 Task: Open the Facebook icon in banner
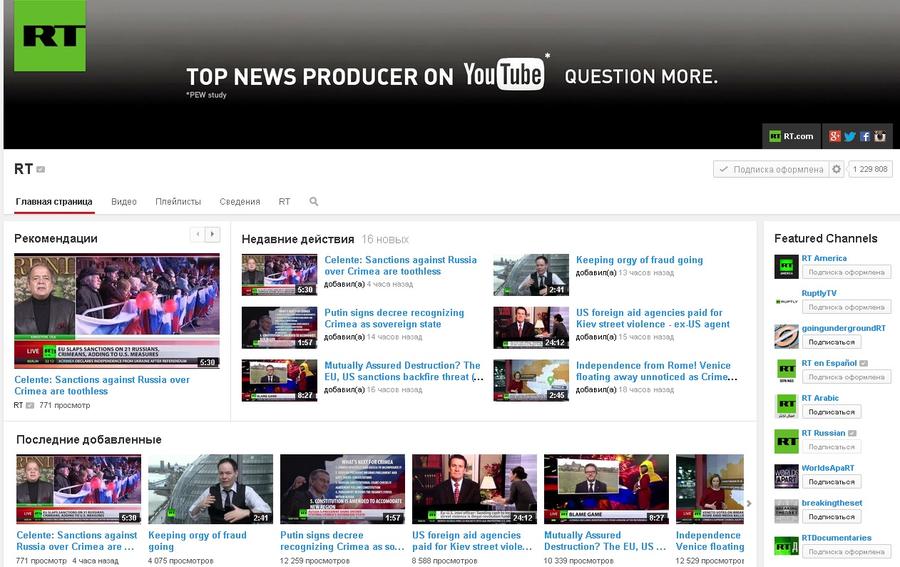click(x=865, y=136)
